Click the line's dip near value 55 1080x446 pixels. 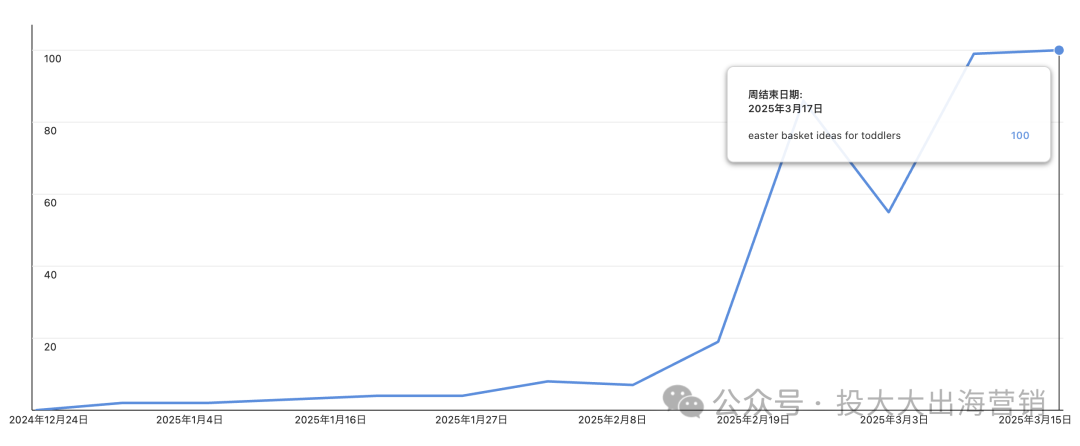click(x=889, y=211)
